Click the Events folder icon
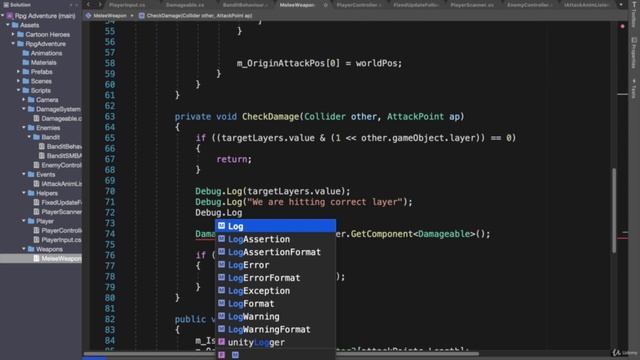640x360 pixels. point(31,174)
